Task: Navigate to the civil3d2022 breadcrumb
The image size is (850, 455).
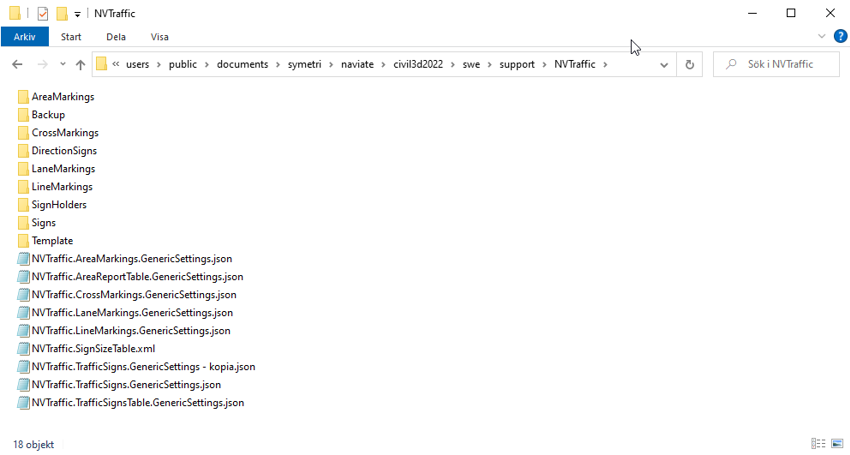Action: [x=418, y=65]
